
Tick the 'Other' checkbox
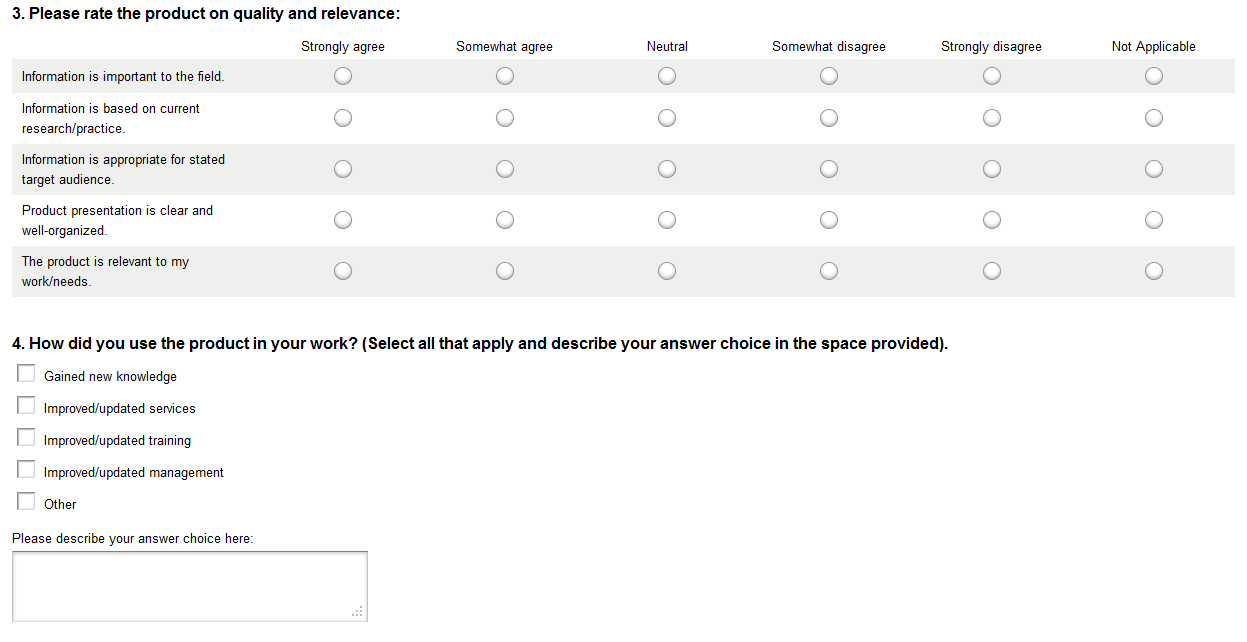click(x=26, y=502)
